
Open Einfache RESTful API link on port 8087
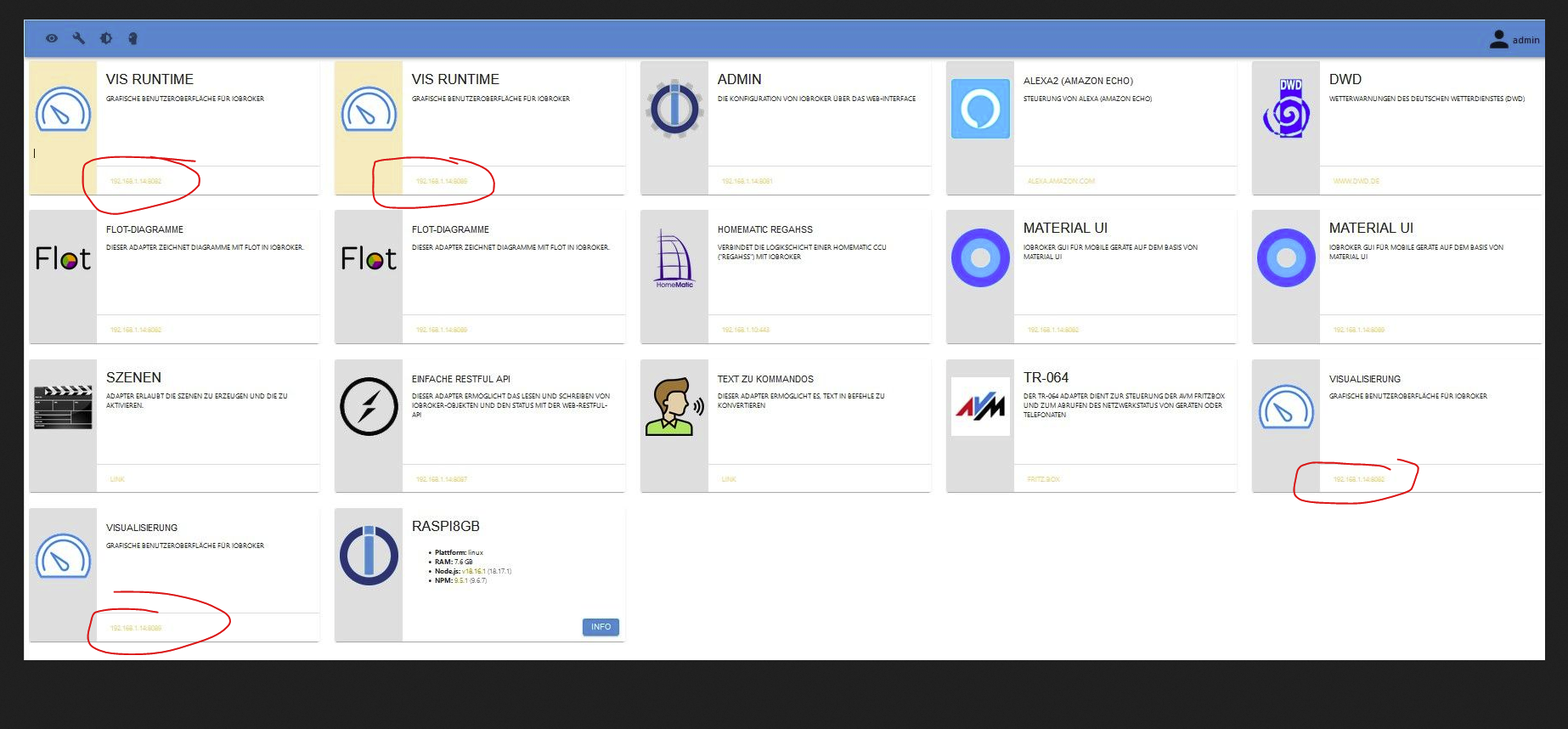(x=441, y=479)
